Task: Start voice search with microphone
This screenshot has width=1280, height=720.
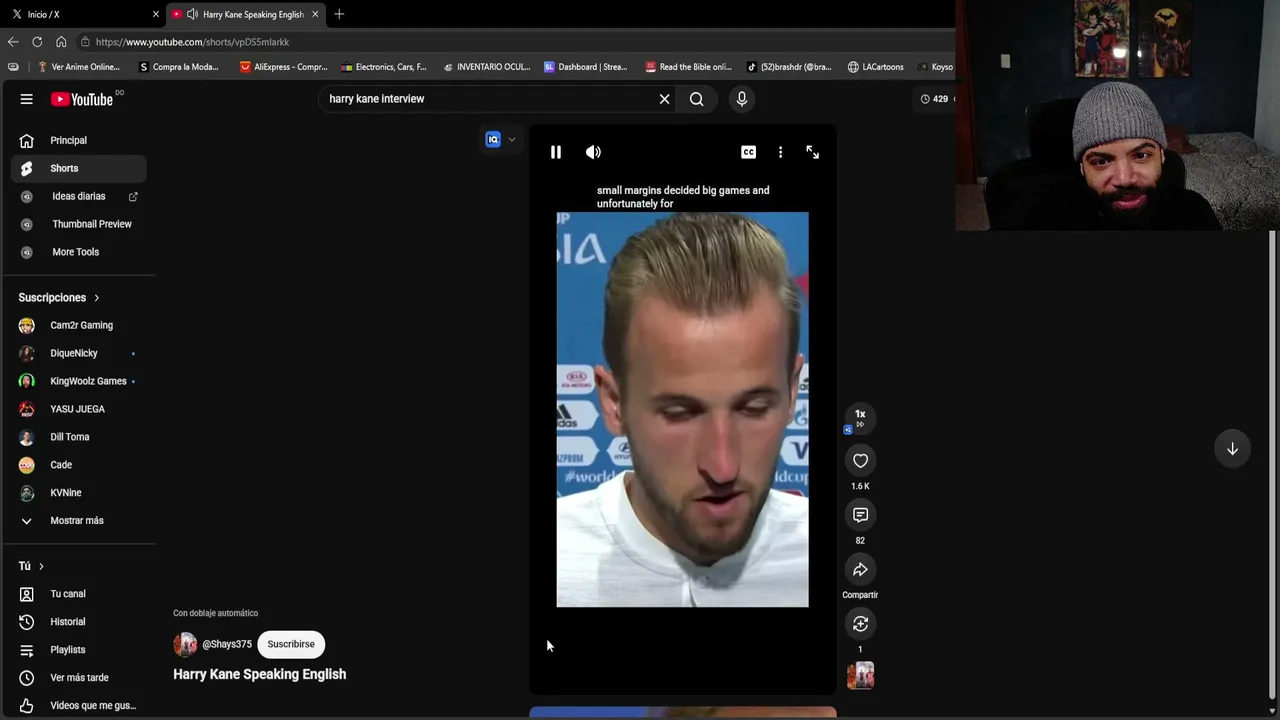Action: [x=742, y=99]
